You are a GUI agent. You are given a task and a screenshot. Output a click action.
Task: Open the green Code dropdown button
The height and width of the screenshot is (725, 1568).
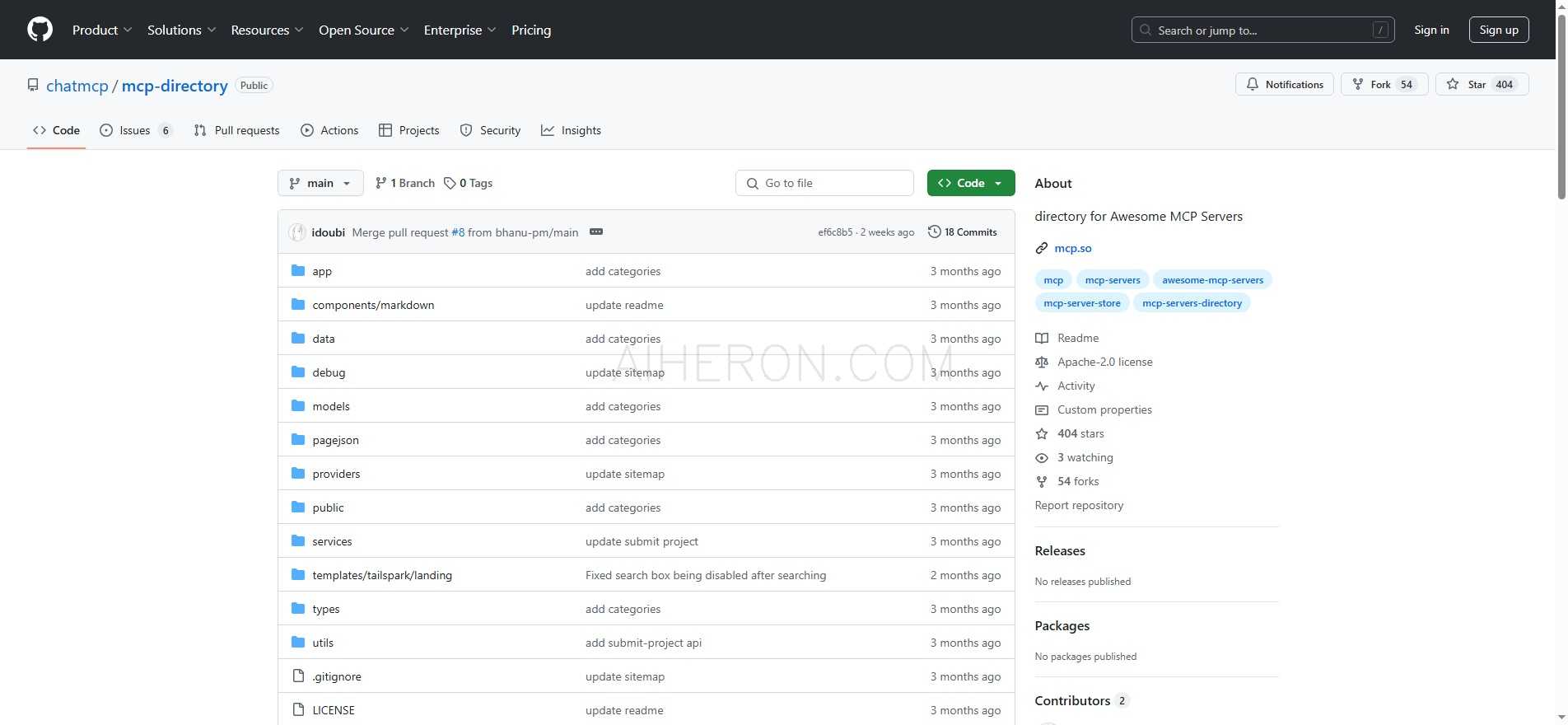[971, 183]
